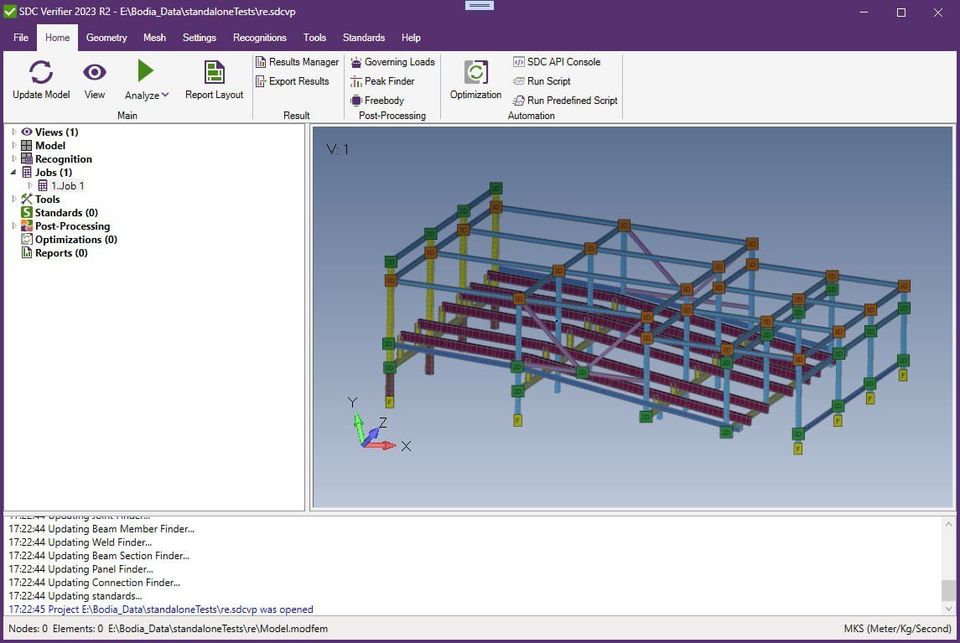The width and height of the screenshot is (960, 643).
Task: Switch to the Geometry tab
Action: [x=106, y=38]
